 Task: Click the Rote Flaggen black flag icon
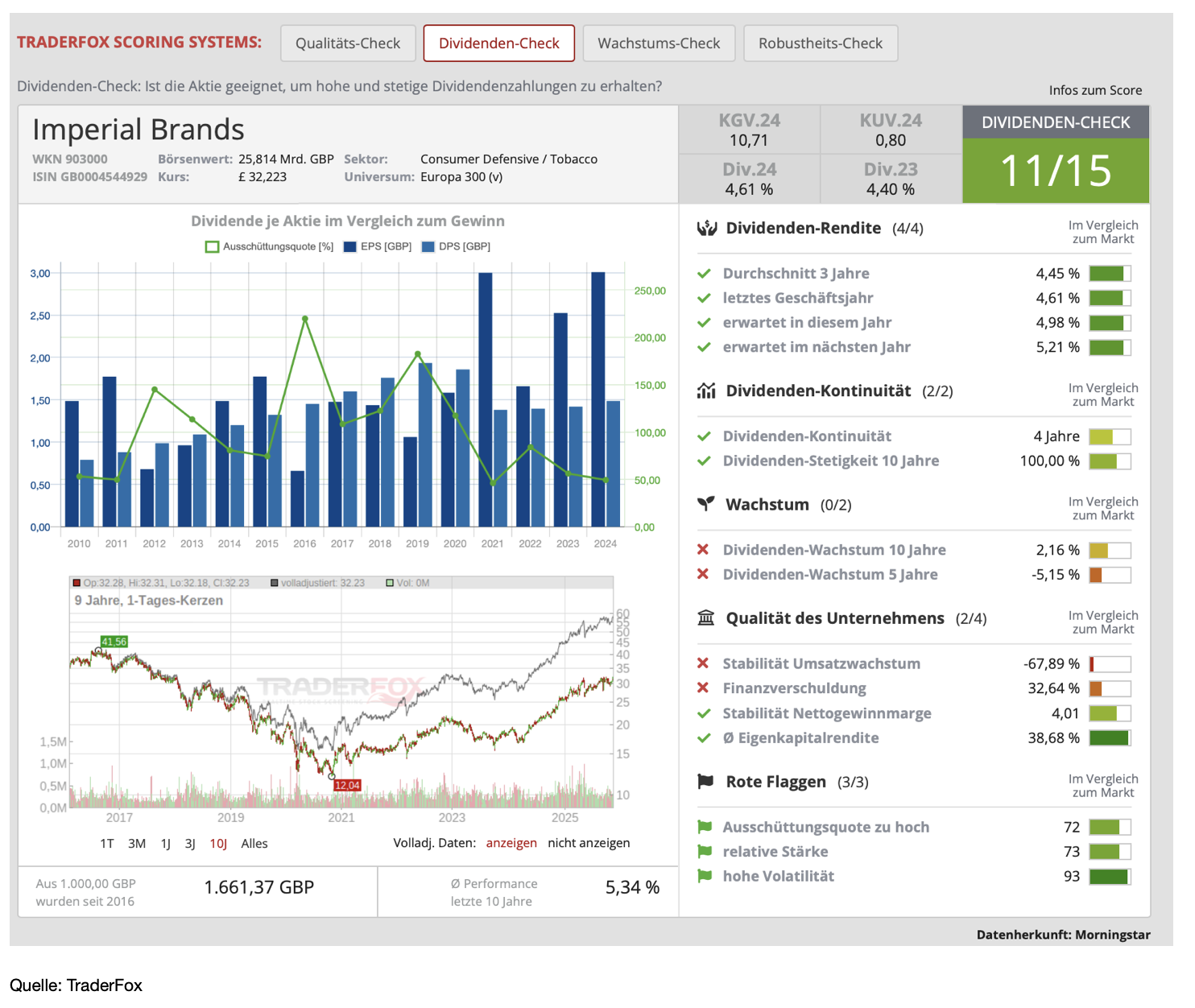[x=706, y=782]
